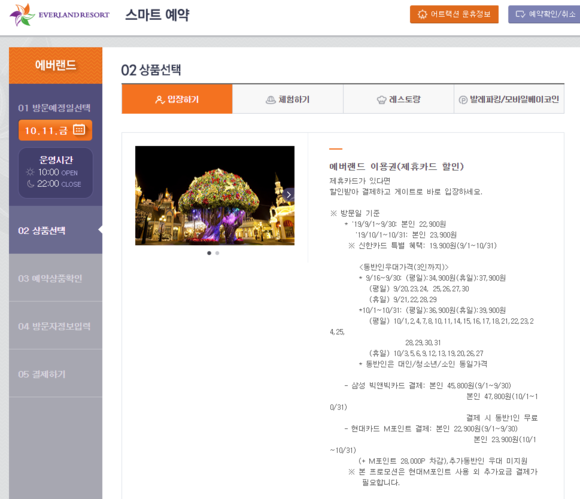Click the 신한카드 특별 혜택 line

(x=422, y=246)
